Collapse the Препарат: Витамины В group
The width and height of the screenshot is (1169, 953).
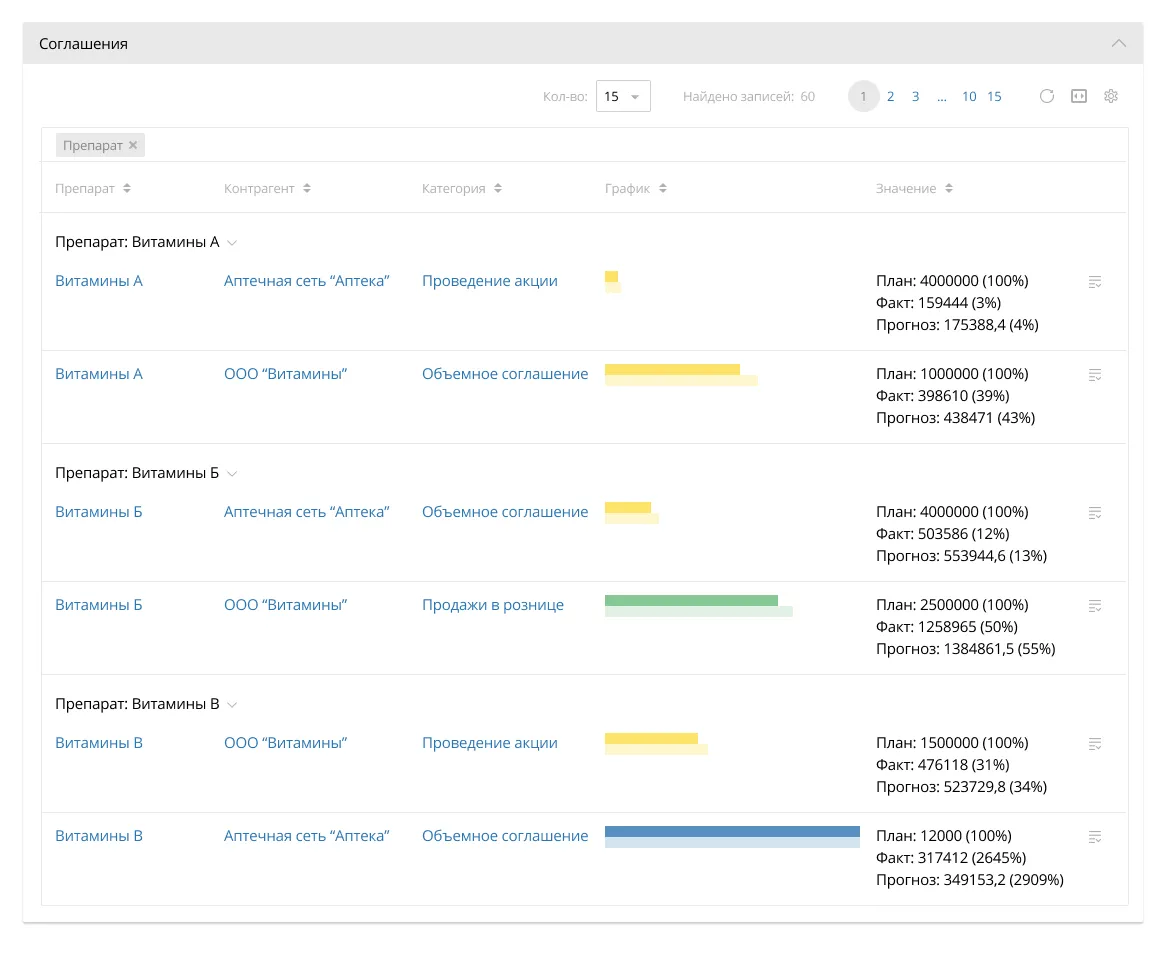tap(232, 705)
